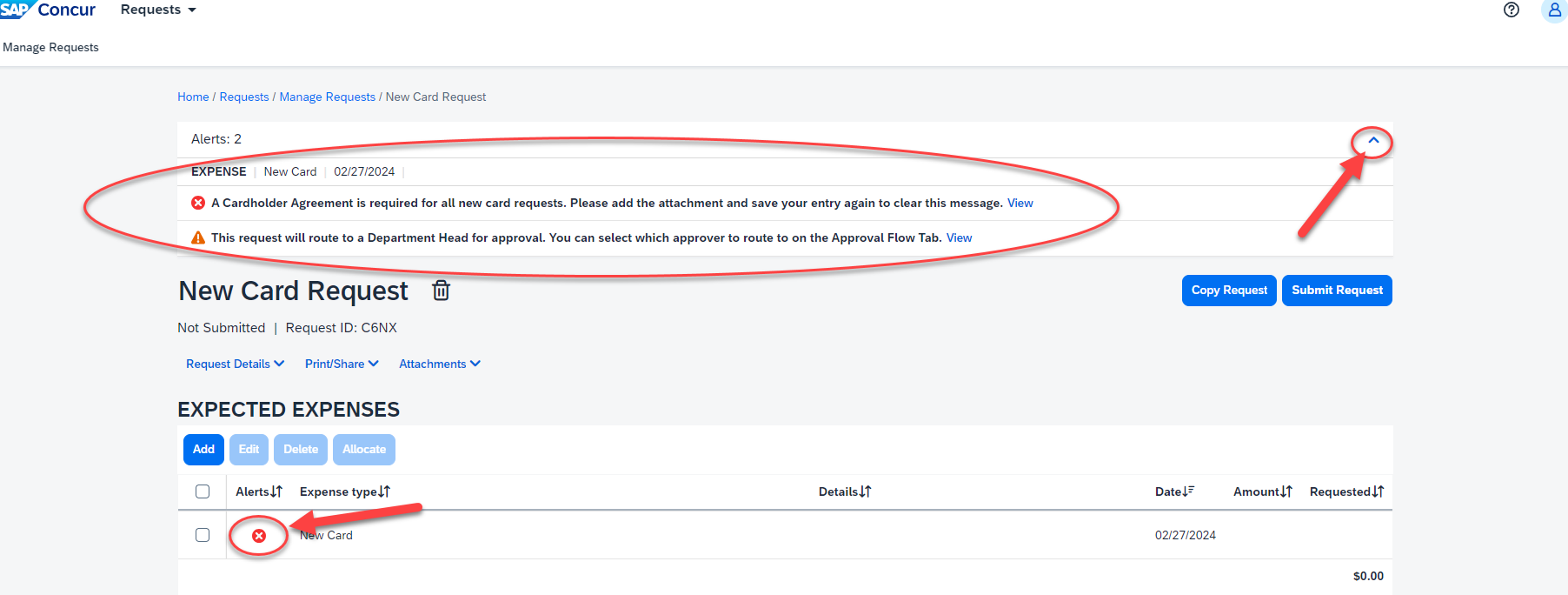Click the SAP Concur logo
This screenshot has height=595, width=1568.
[x=48, y=10]
